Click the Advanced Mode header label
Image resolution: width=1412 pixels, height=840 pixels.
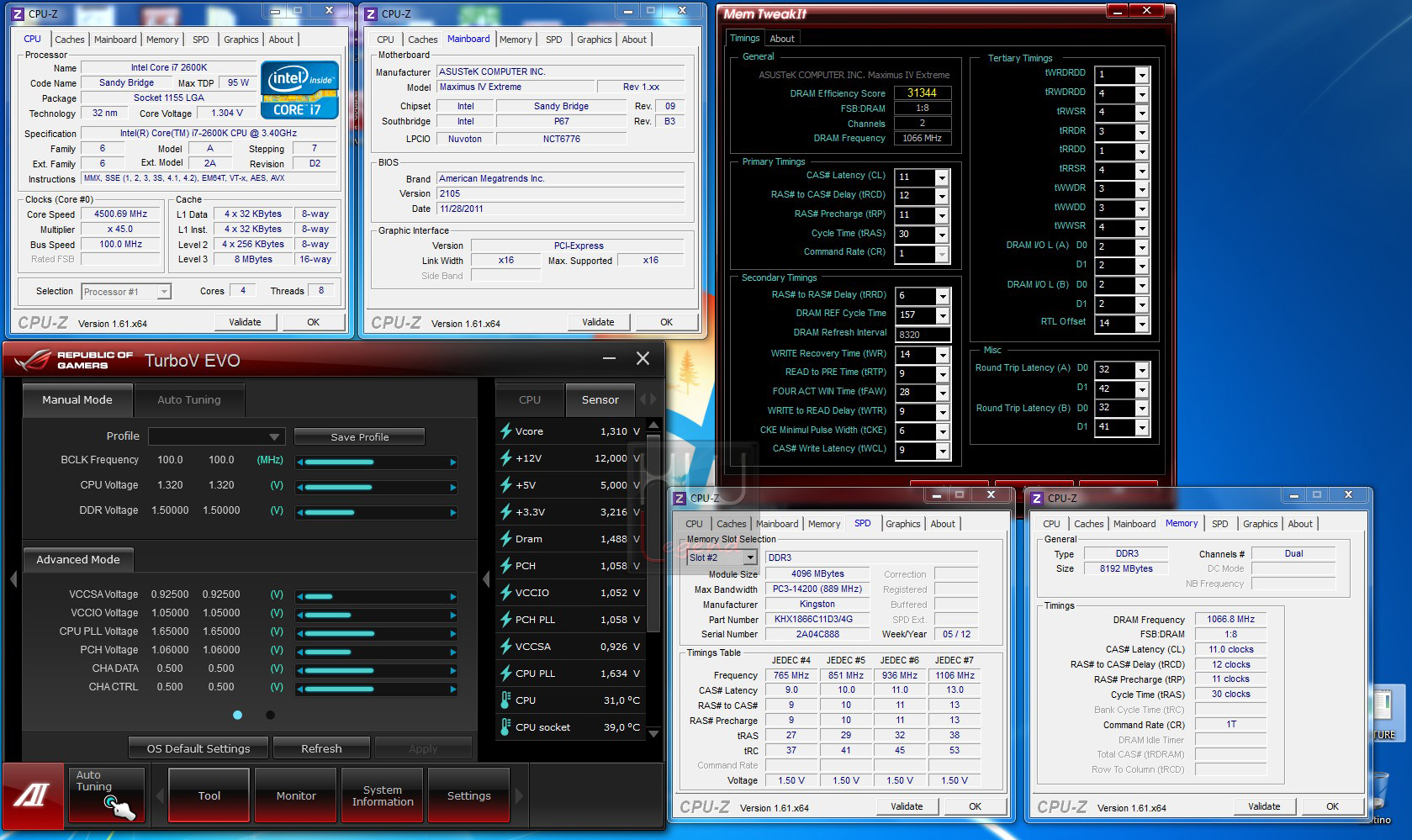[78, 559]
